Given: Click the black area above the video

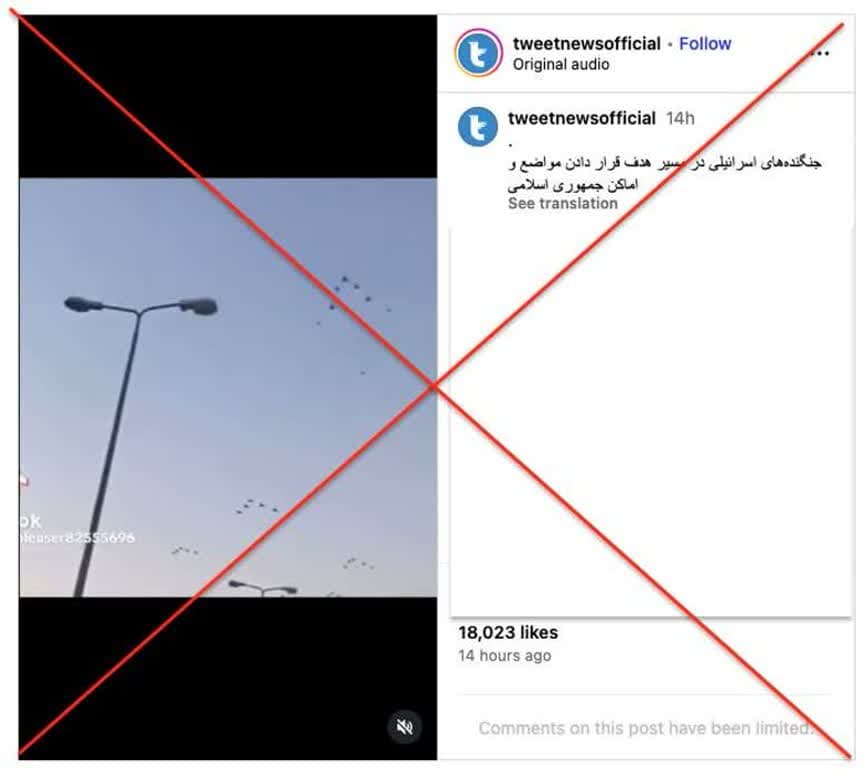Looking at the screenshot, I should pos(228,96).
